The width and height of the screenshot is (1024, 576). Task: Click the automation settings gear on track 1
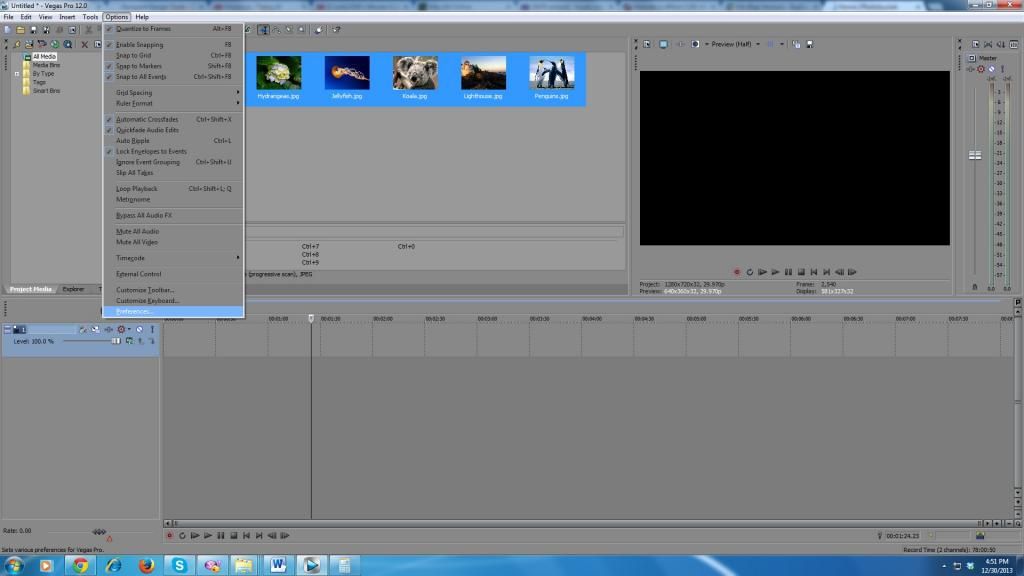click(121, 330)
